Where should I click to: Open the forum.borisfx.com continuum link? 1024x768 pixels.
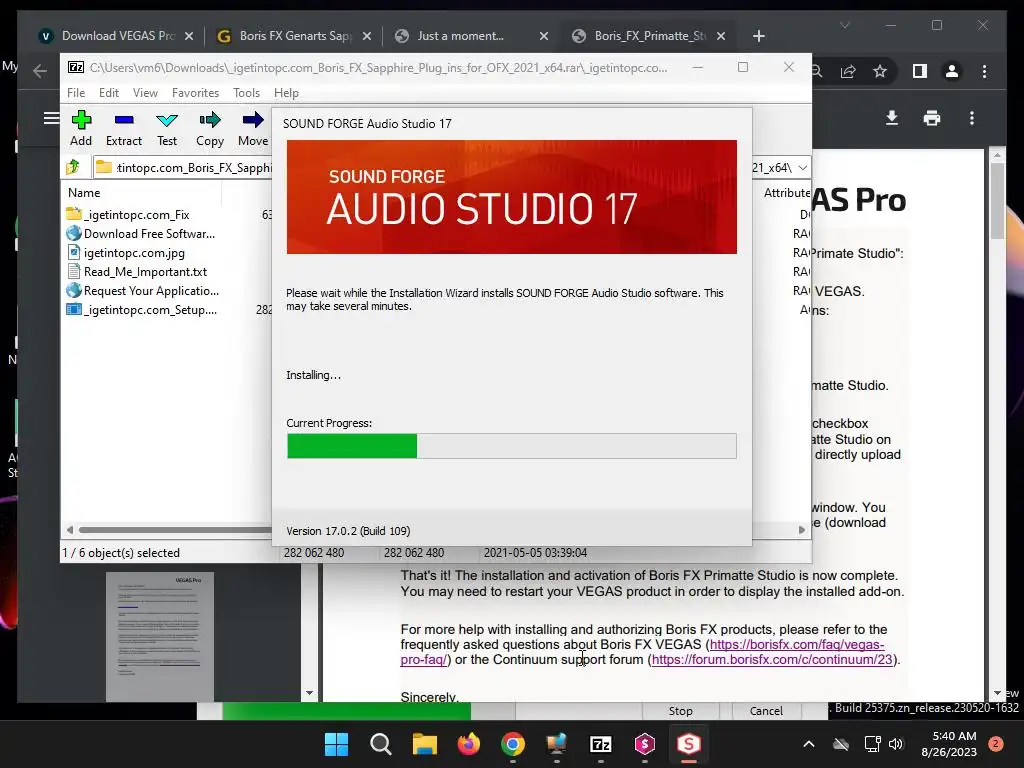click(772, 660)
